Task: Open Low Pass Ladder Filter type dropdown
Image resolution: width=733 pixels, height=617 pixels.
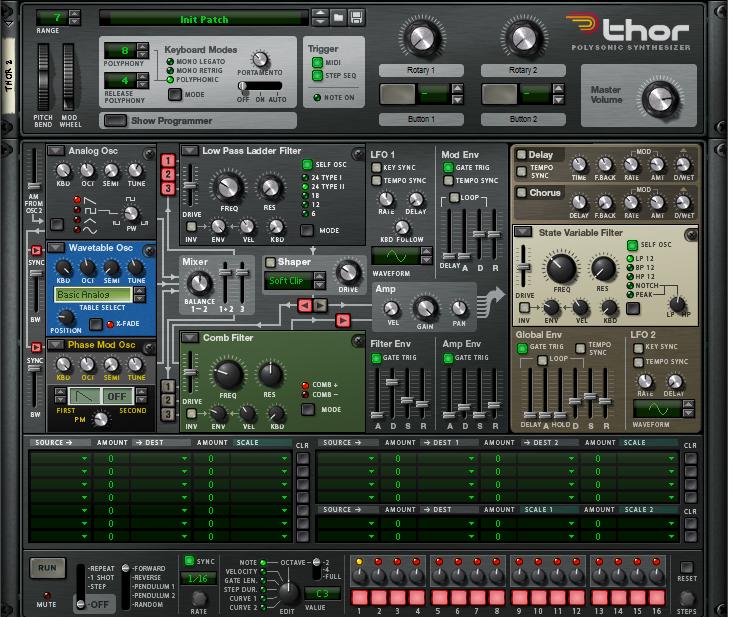Action: coord(190,151)
